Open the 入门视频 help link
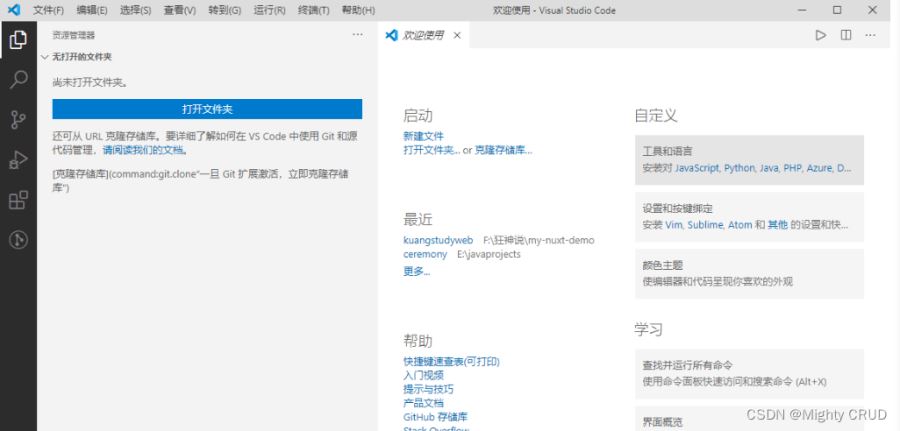 point(424,375)
